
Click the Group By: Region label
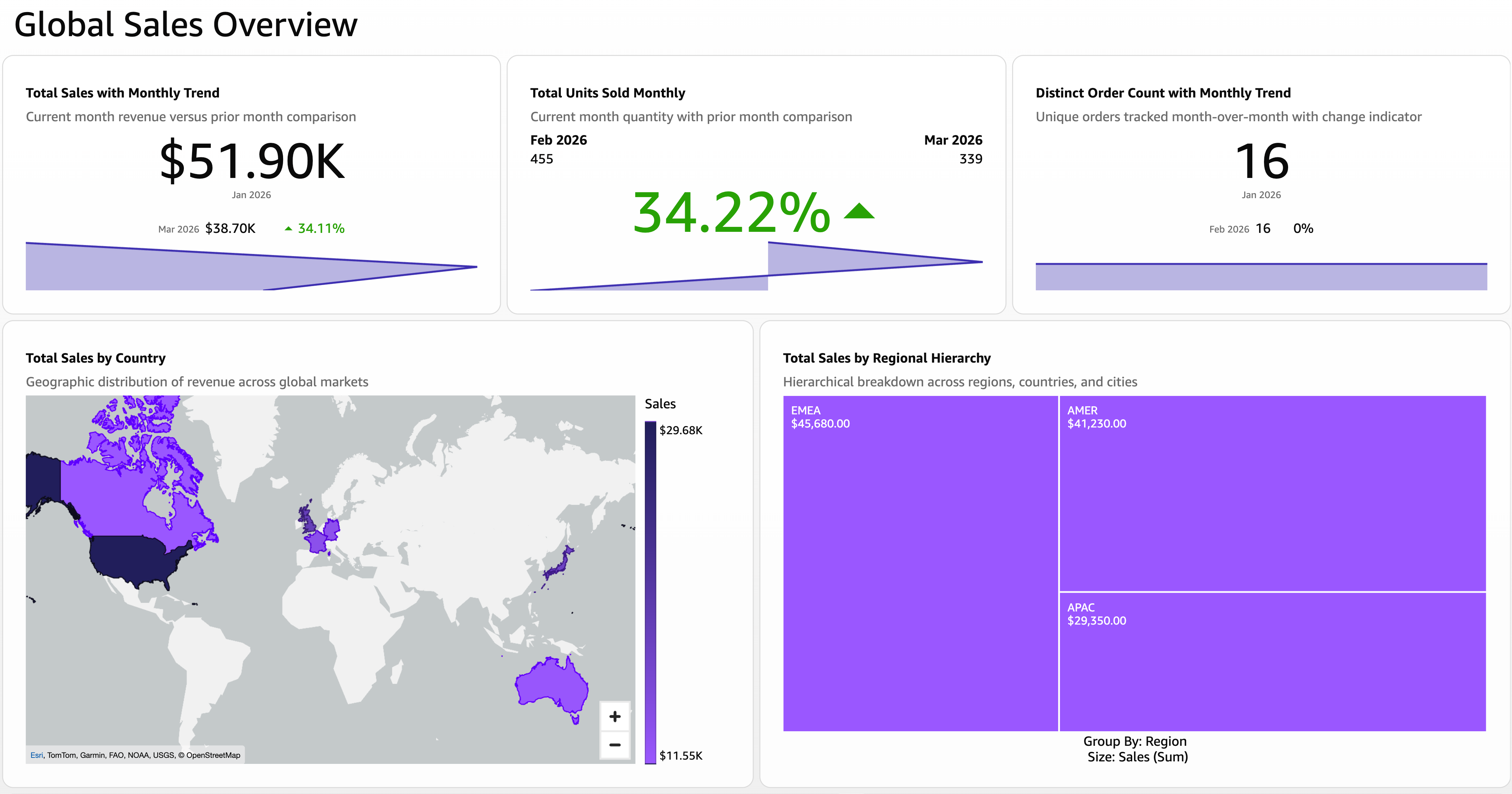pyautogui.click(x=1135, y=741)
